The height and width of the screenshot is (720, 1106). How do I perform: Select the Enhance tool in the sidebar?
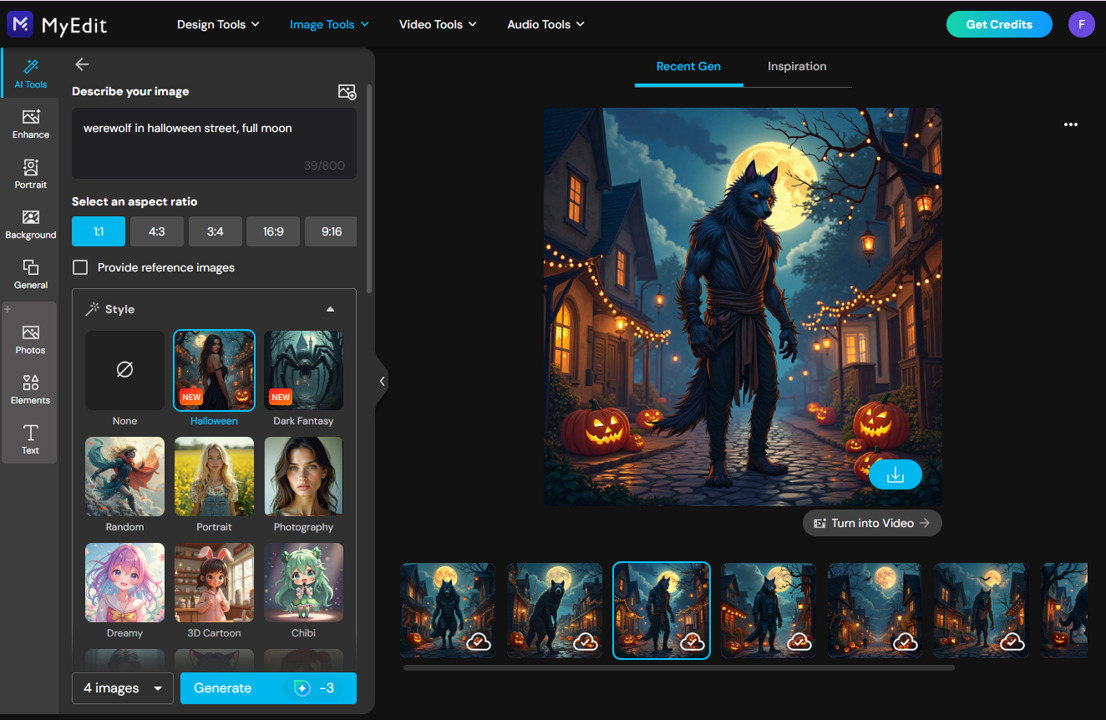[x=30, y=124]
